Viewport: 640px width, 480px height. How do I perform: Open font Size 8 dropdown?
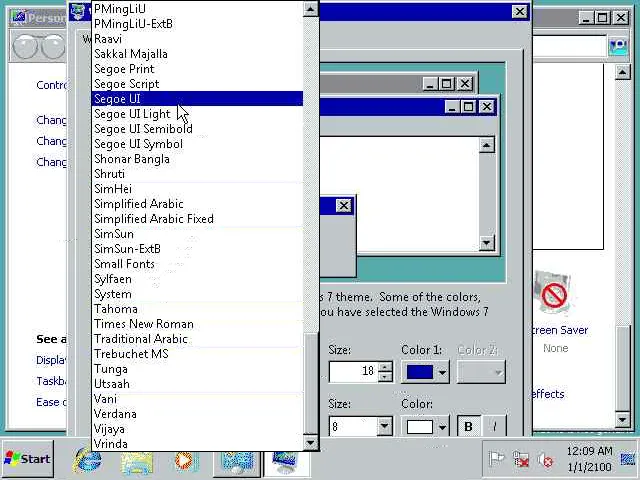pos(384,427)
